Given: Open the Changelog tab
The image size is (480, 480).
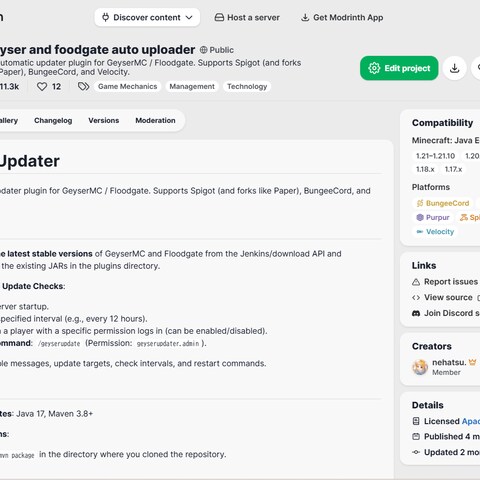Looking at the screenshot, I should 53,120.
